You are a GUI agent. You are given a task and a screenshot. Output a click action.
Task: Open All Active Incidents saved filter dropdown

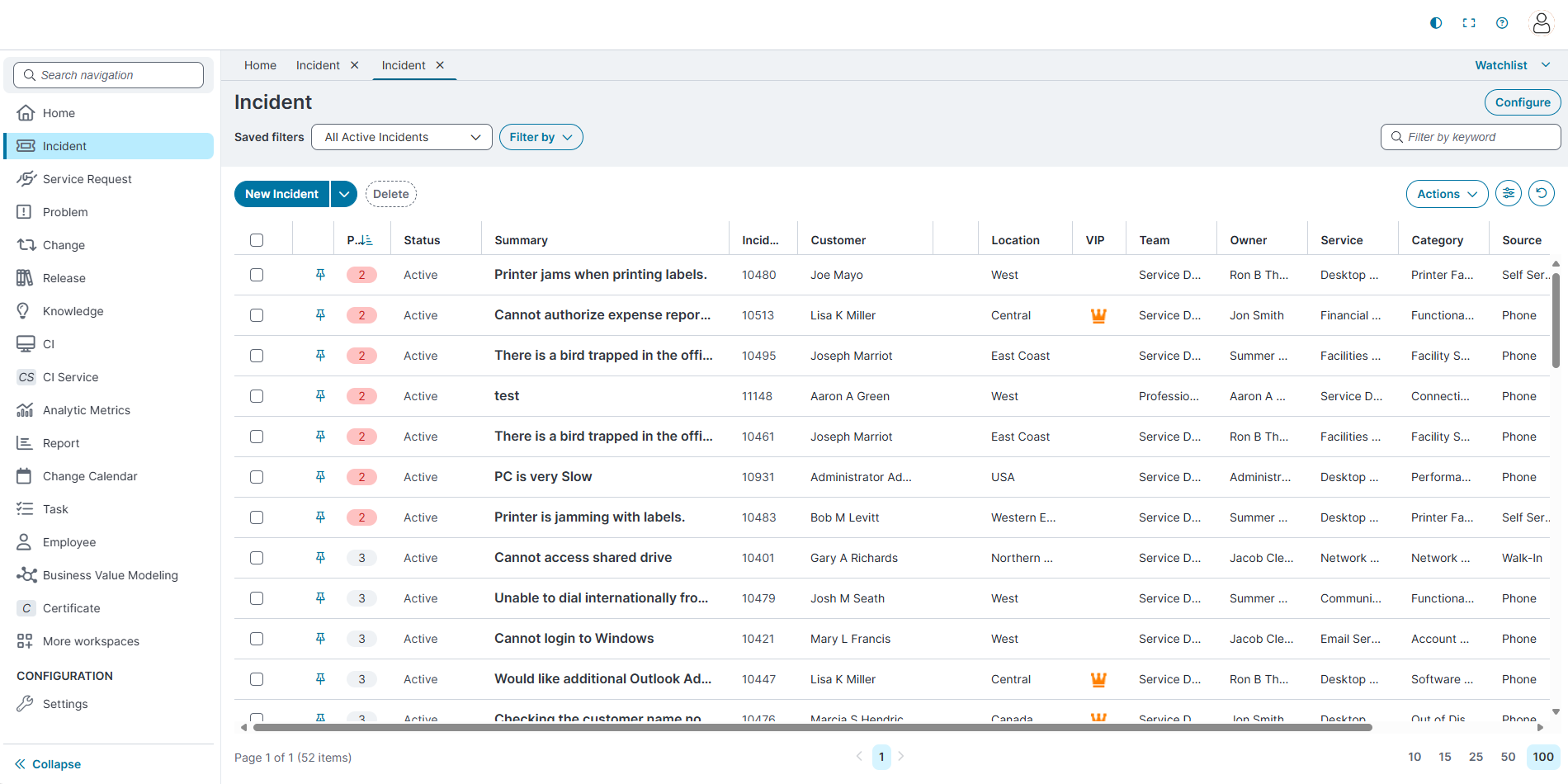[401, 137]
